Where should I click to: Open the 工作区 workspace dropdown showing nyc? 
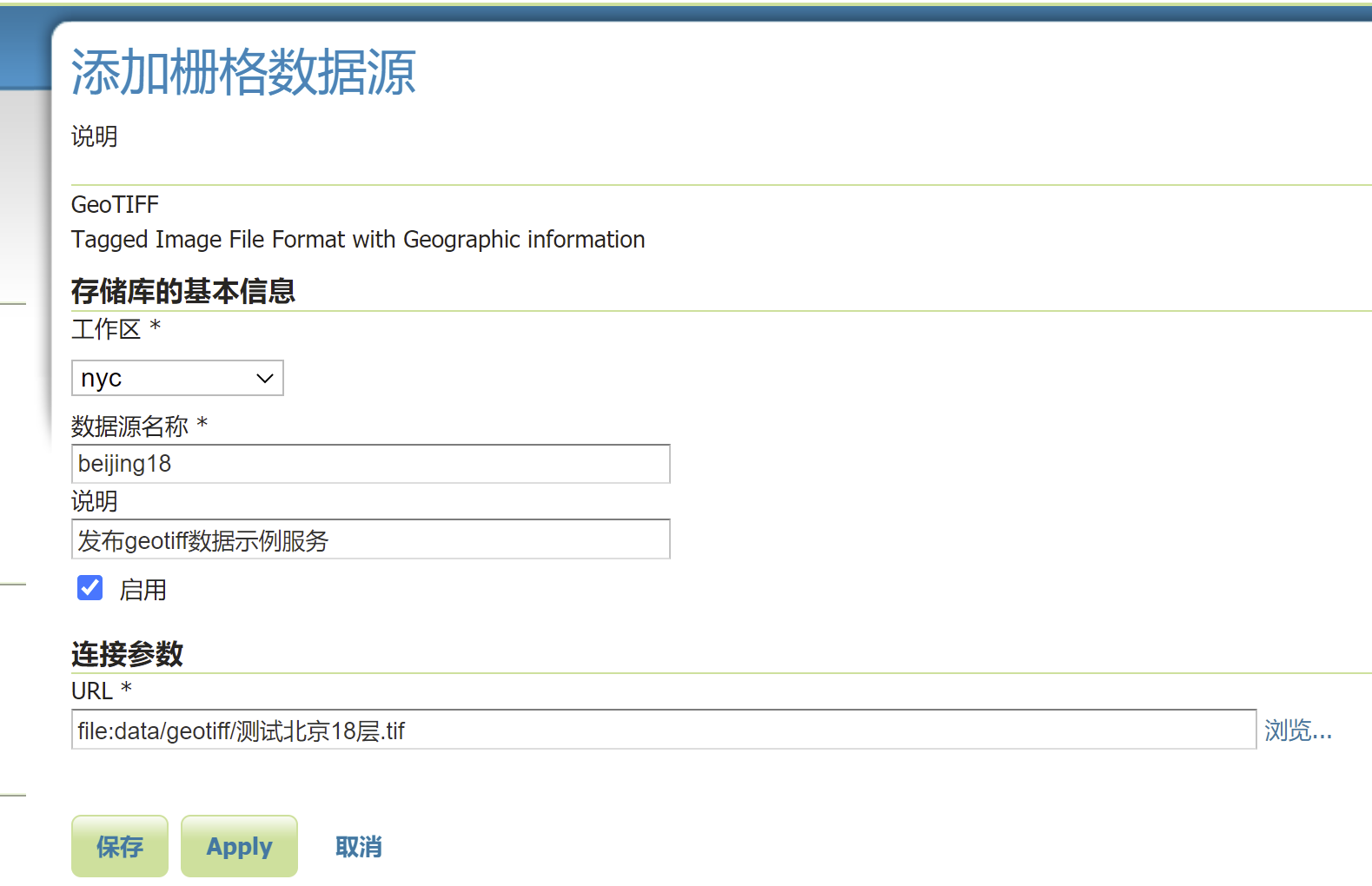point(165,379)
